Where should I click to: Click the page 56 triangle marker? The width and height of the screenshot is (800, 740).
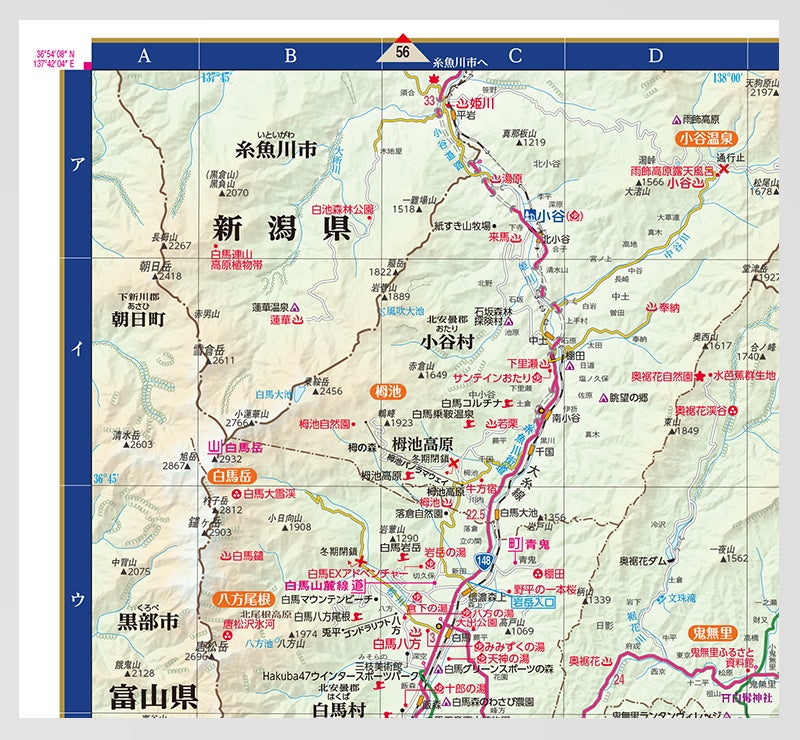[x=403, y=50]
